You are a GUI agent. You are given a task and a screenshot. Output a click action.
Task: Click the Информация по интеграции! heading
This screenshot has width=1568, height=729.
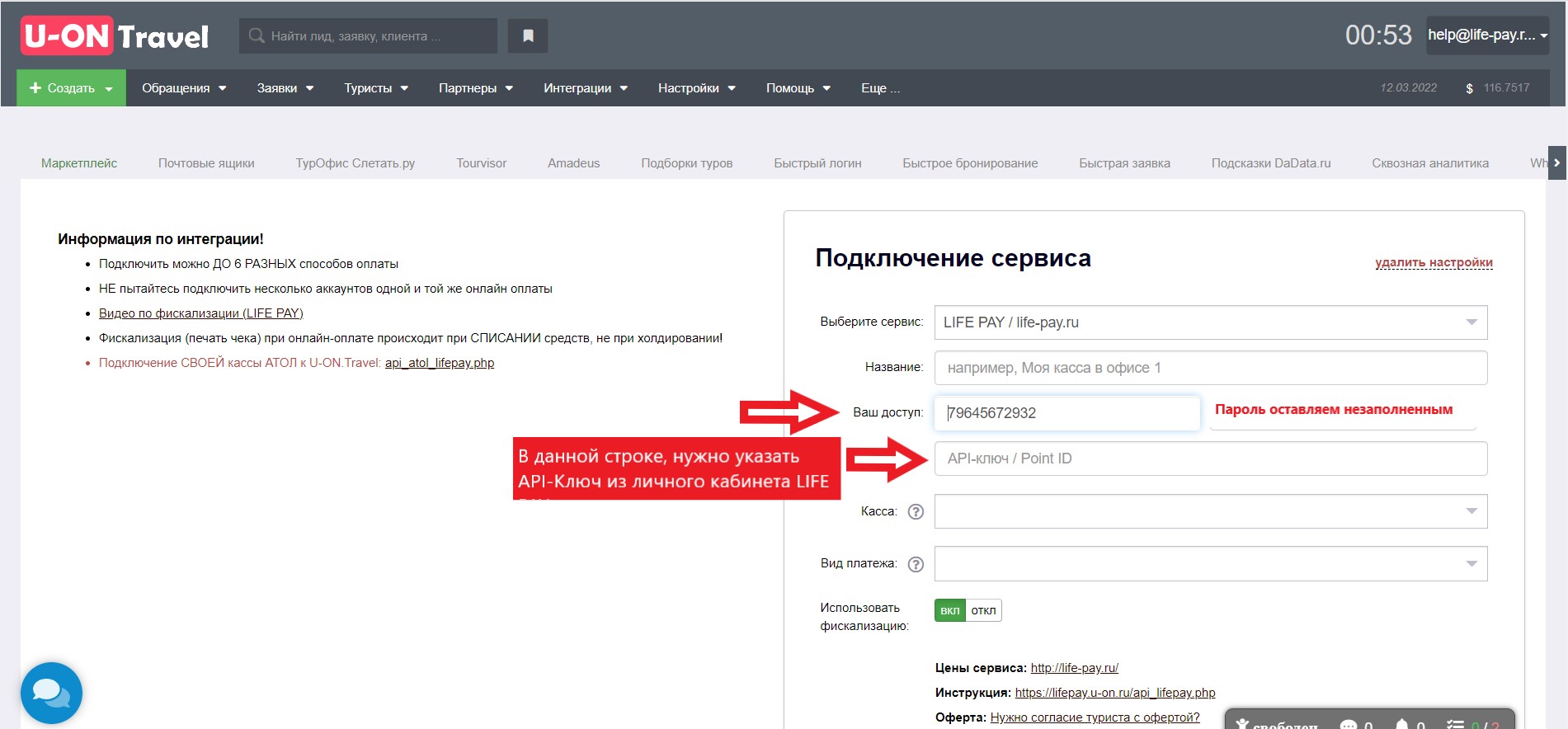pos(161,239)
